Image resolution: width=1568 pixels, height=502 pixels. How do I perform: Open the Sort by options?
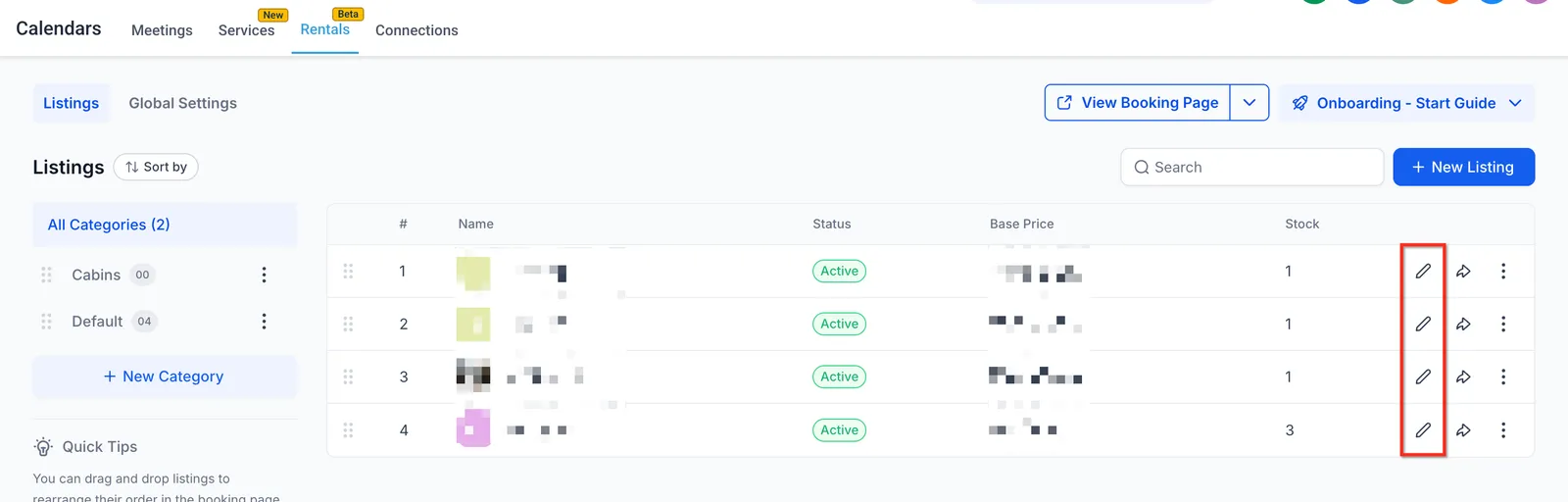(156, 167)
